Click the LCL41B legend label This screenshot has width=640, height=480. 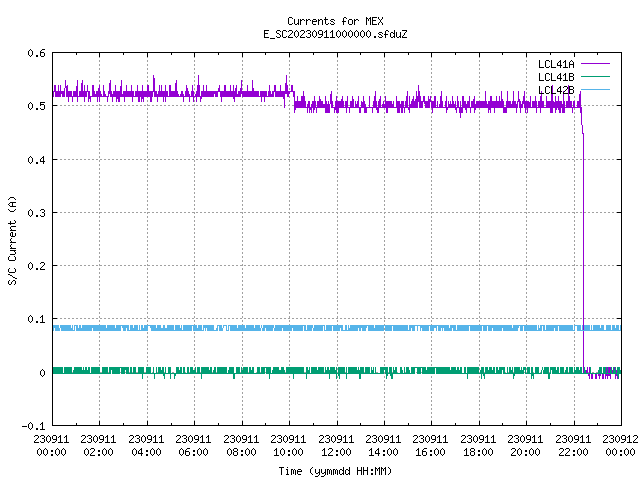click(x=556, y=77)
